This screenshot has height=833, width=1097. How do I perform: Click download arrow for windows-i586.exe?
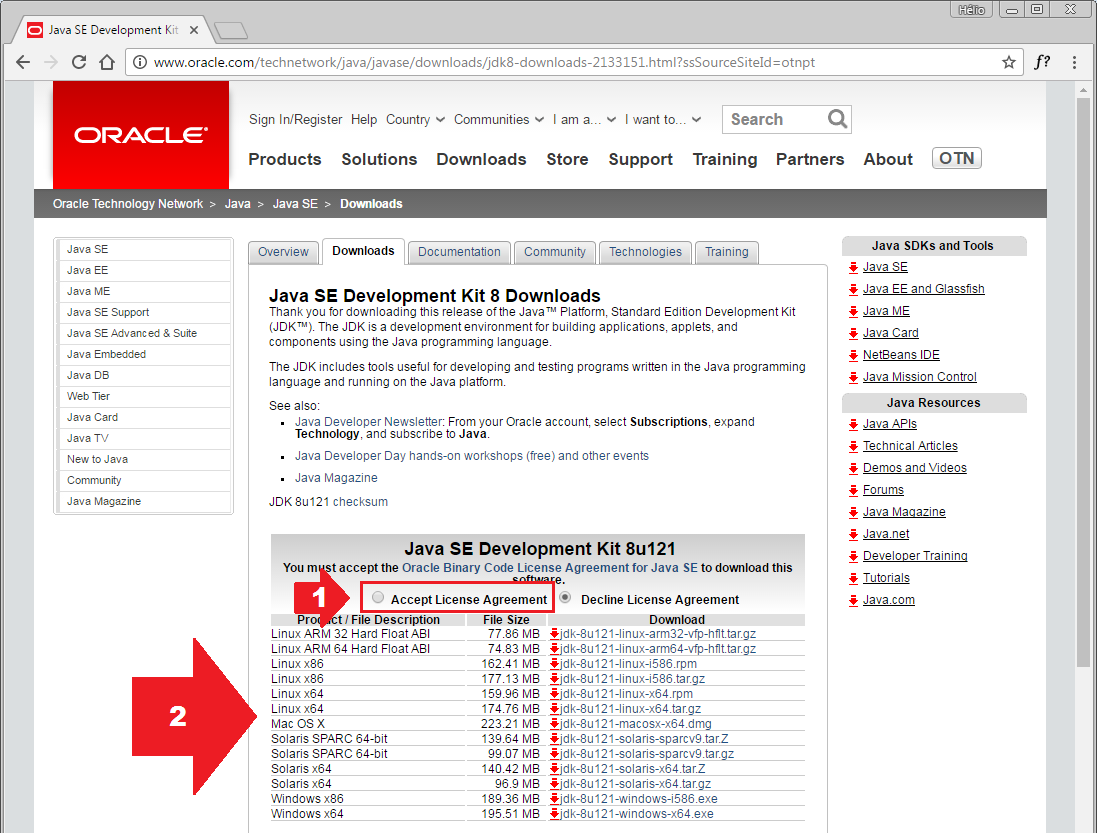point(554,799)
